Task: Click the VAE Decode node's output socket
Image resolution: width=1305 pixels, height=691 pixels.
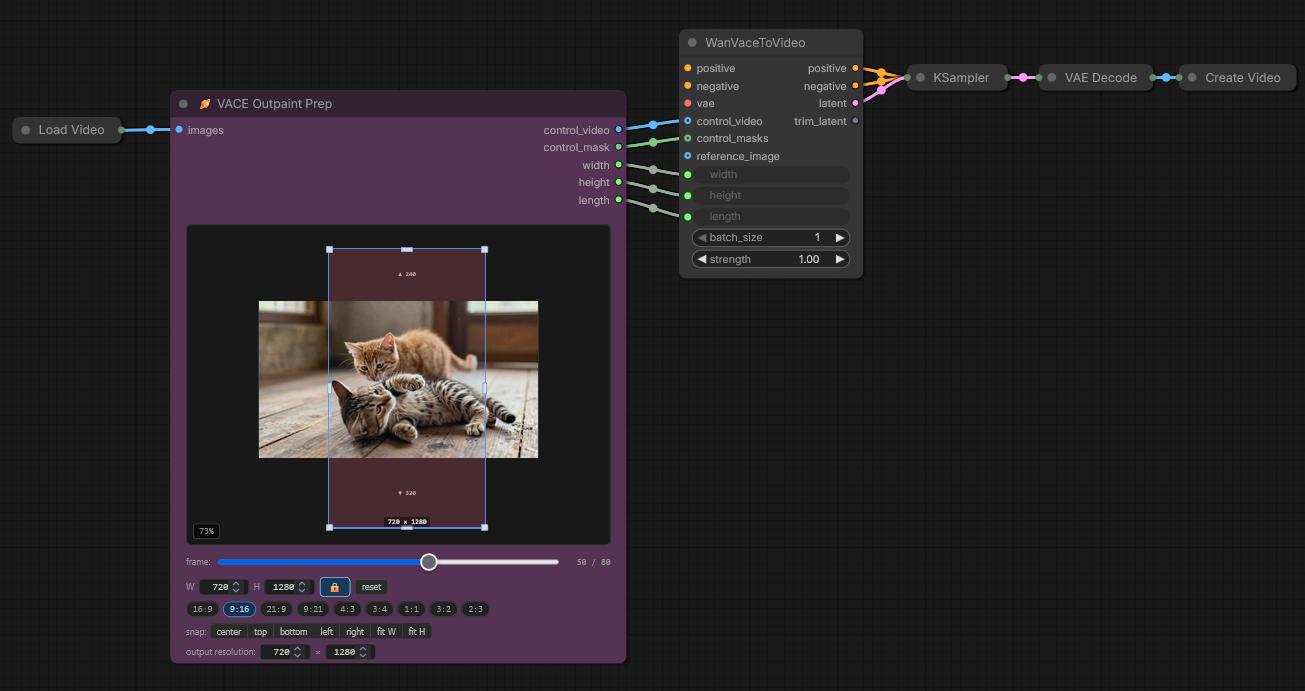Action: pos(1152,77)
